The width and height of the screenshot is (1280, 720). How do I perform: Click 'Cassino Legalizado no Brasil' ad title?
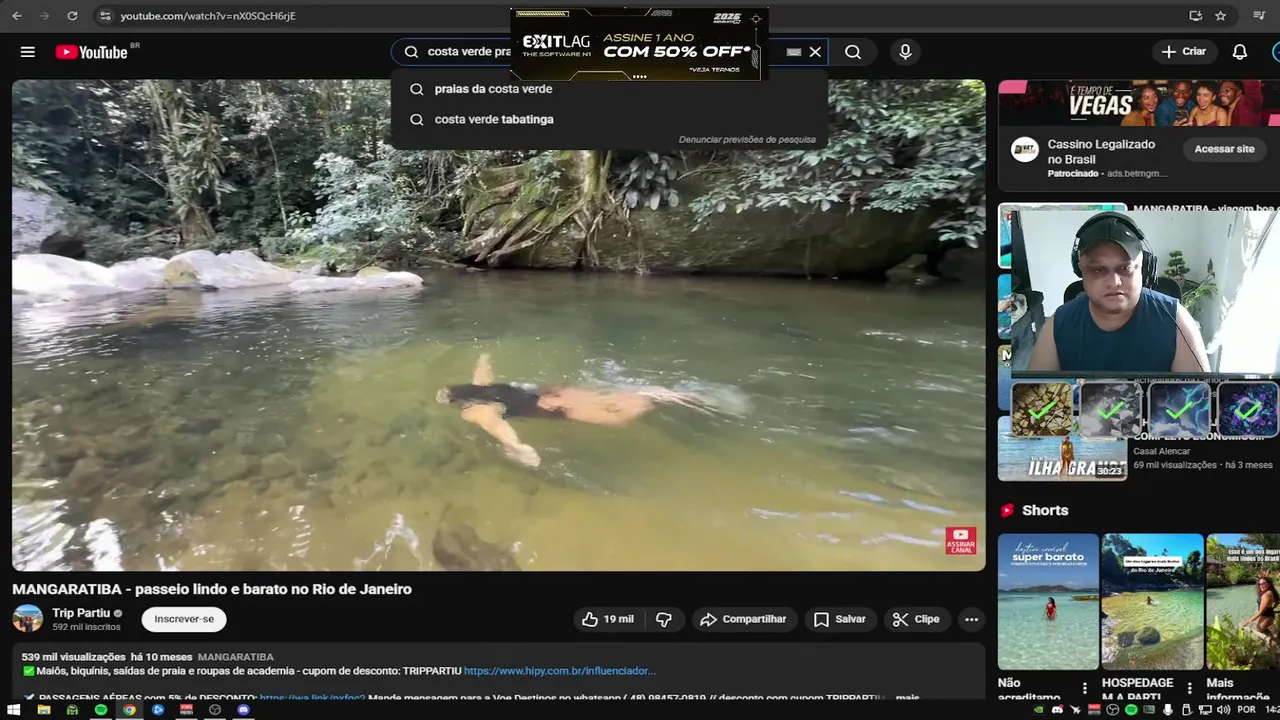(x=1101, y=151)
